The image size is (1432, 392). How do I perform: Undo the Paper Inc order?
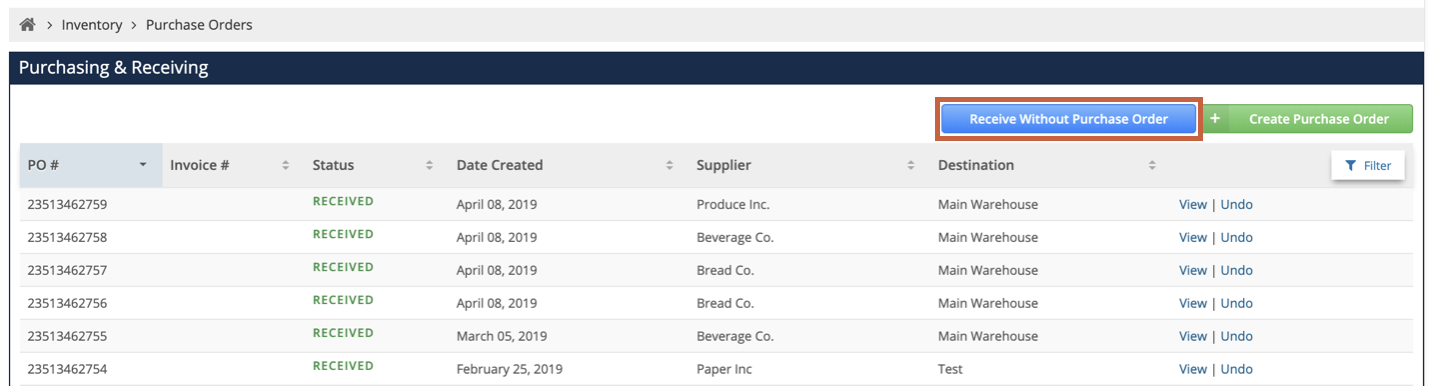pos(1237,369)
